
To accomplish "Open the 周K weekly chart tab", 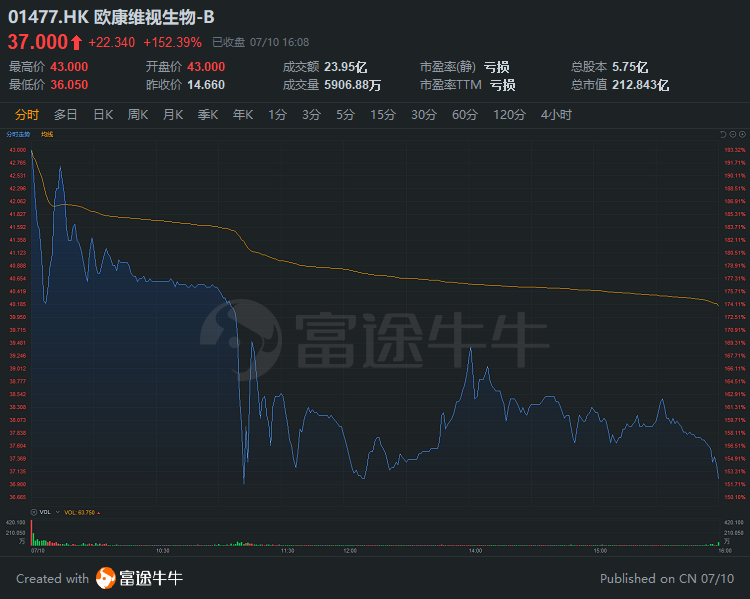I will click(138, 115).
